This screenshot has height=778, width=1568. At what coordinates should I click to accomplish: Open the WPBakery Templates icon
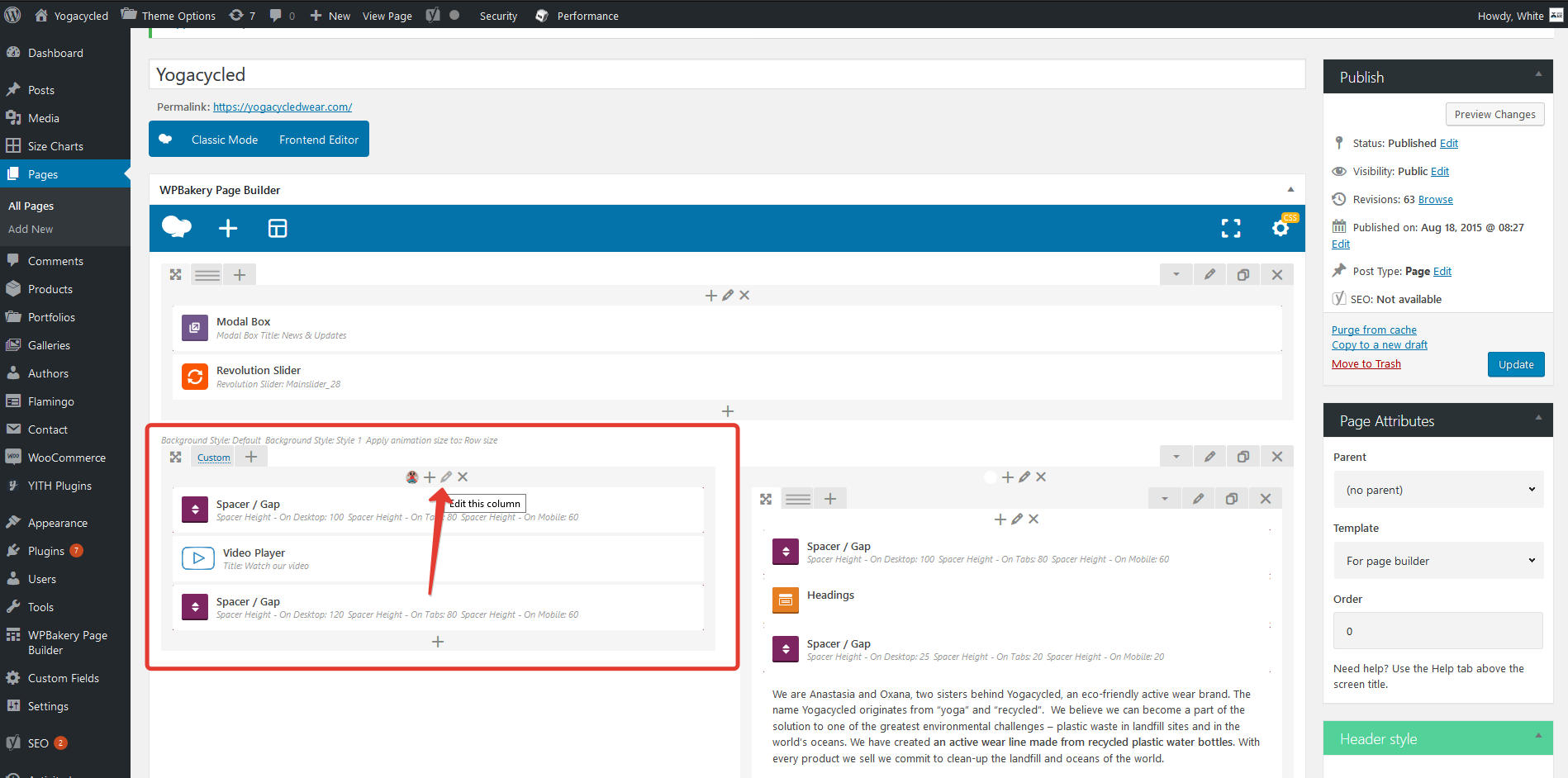pyautogui.click(x=278, y=229)
